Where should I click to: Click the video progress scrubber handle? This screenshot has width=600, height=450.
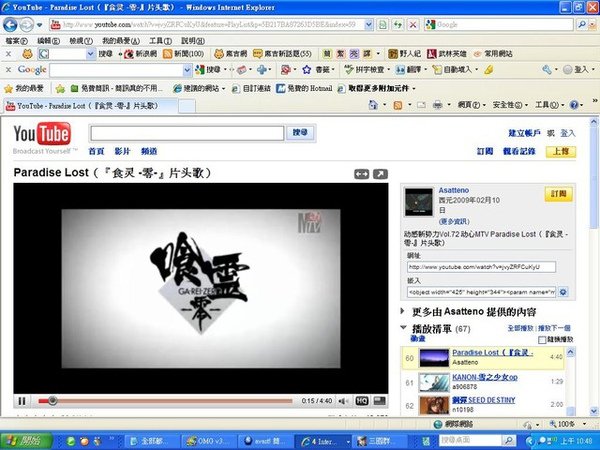[x=53, y=401]
